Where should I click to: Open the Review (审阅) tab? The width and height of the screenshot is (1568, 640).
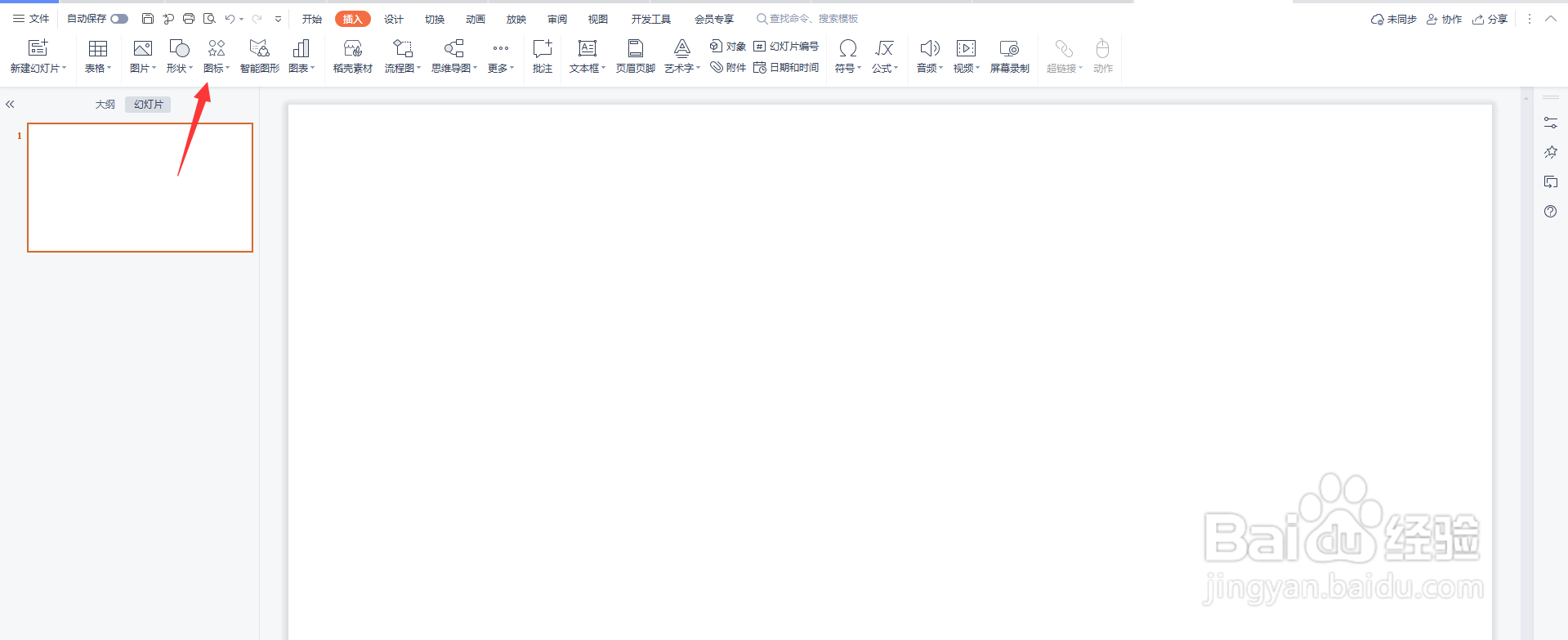coord(557,19)
